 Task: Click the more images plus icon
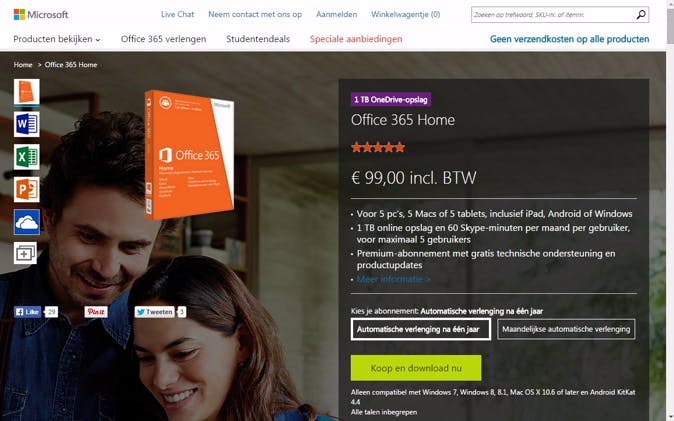click(25, 253)
